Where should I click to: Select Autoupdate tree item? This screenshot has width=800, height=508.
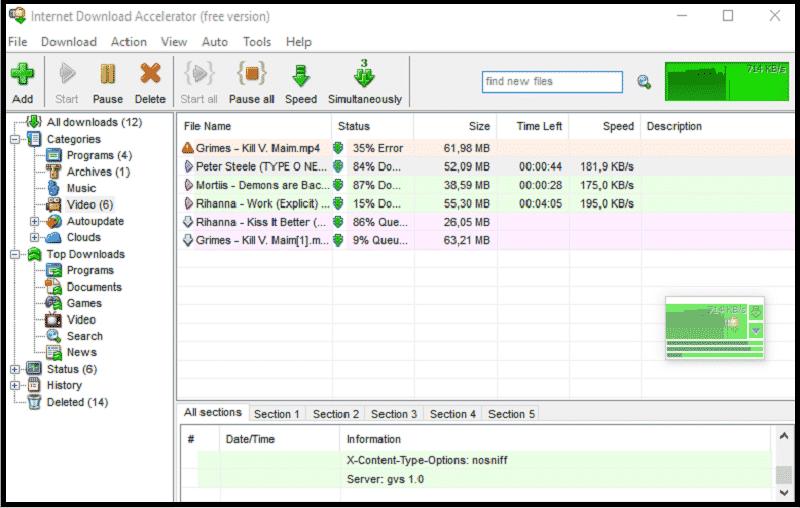[95, 221]
